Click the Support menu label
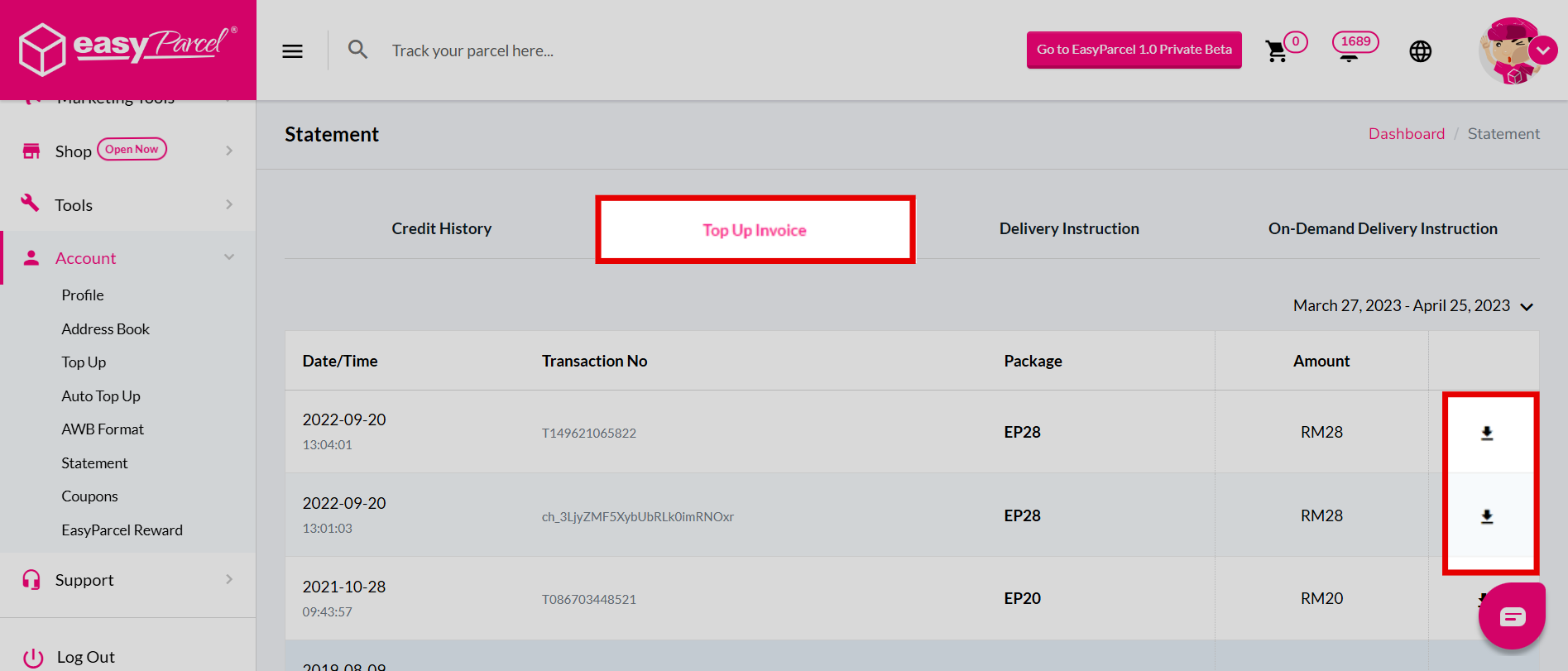This screenshot has height=671, width=1568. pyautogui.click(x=84, y=580)
